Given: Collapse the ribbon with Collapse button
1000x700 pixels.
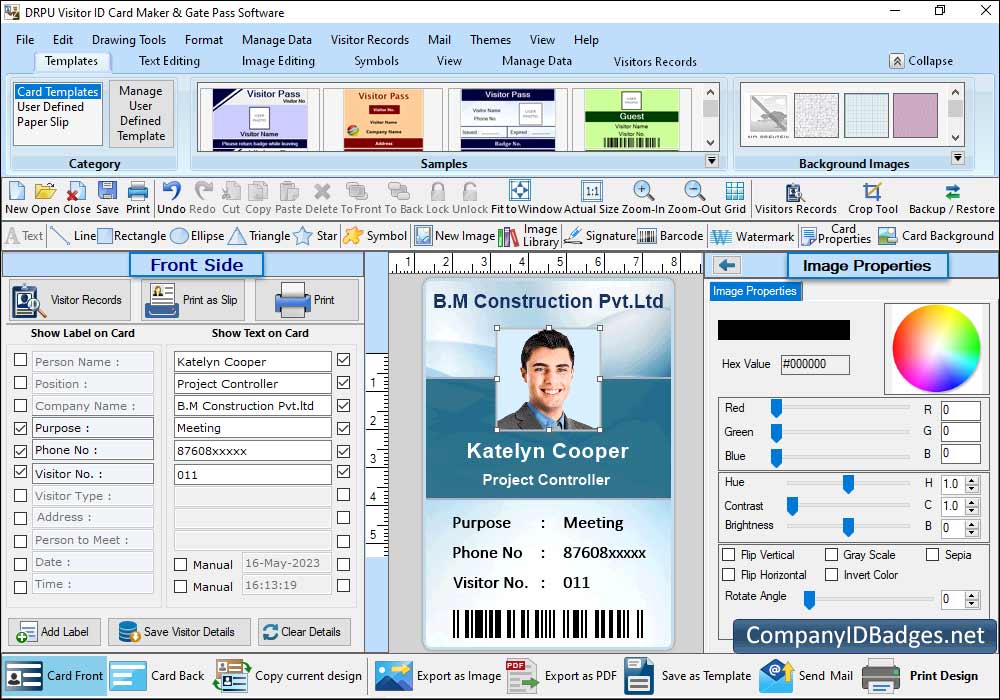Looking at the screenshot, I should (922, 61).
